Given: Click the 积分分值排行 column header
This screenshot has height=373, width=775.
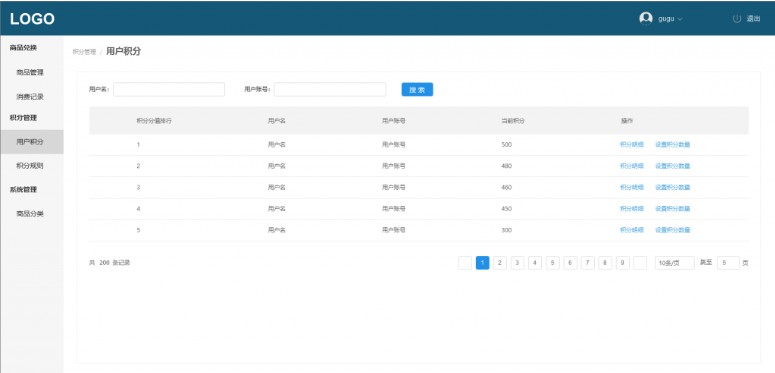Looking at the screenshot, I should [x=154, y=121].
